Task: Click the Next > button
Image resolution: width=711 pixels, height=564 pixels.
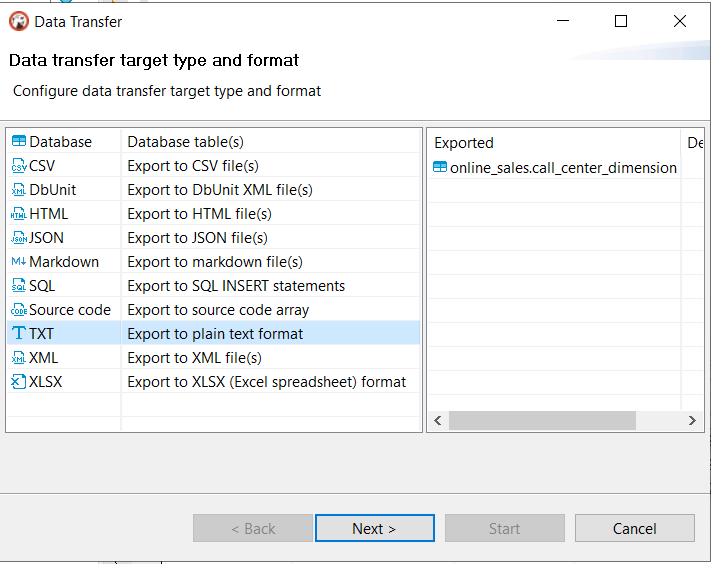Action: [375, 528]
